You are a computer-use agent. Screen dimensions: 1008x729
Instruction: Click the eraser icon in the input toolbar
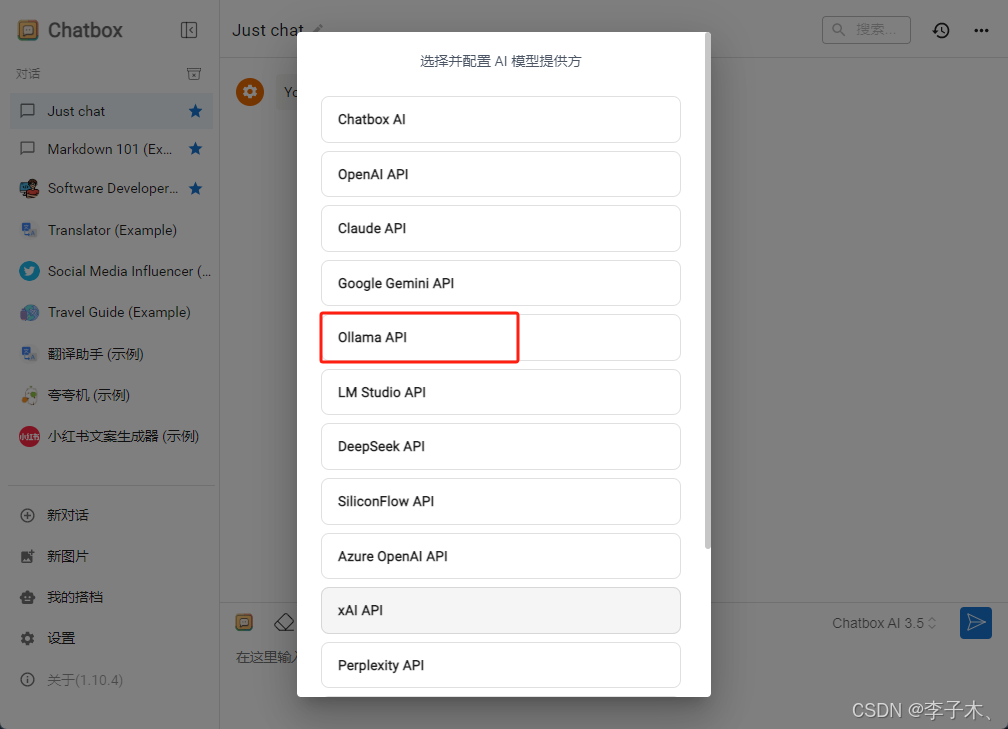284,622
